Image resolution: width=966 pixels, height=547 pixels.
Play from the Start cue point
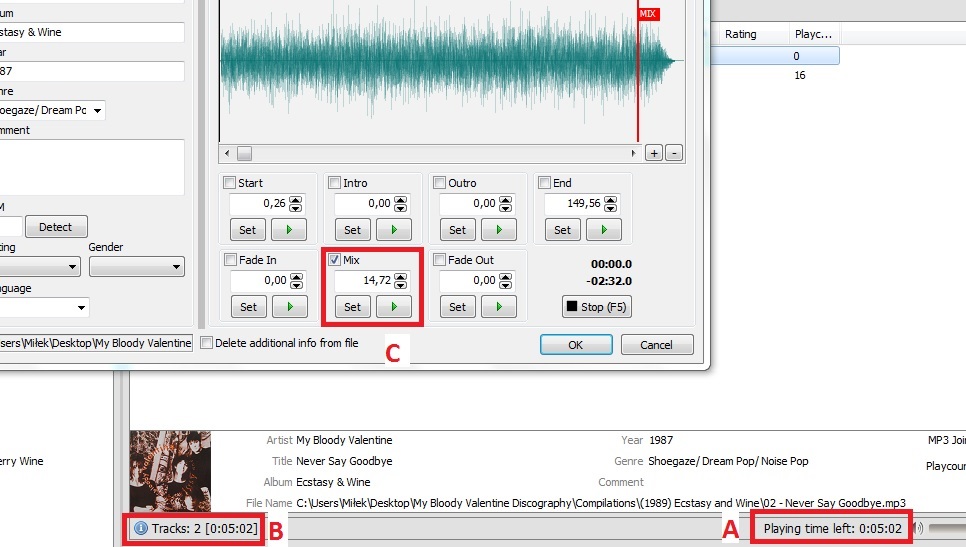pyautogui.click(x=288, y=230)
